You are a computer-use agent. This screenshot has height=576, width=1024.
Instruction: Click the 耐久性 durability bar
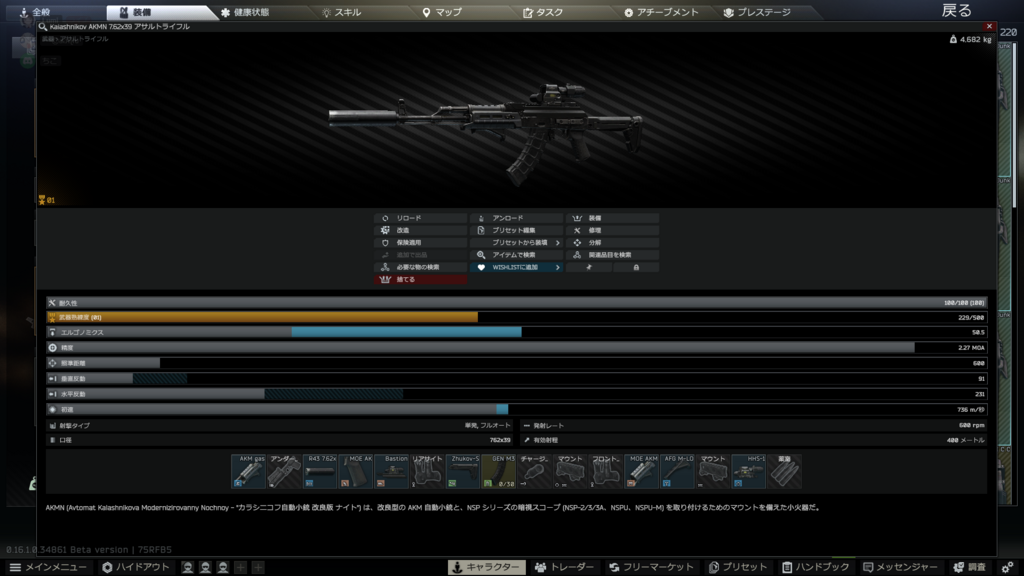516,303
